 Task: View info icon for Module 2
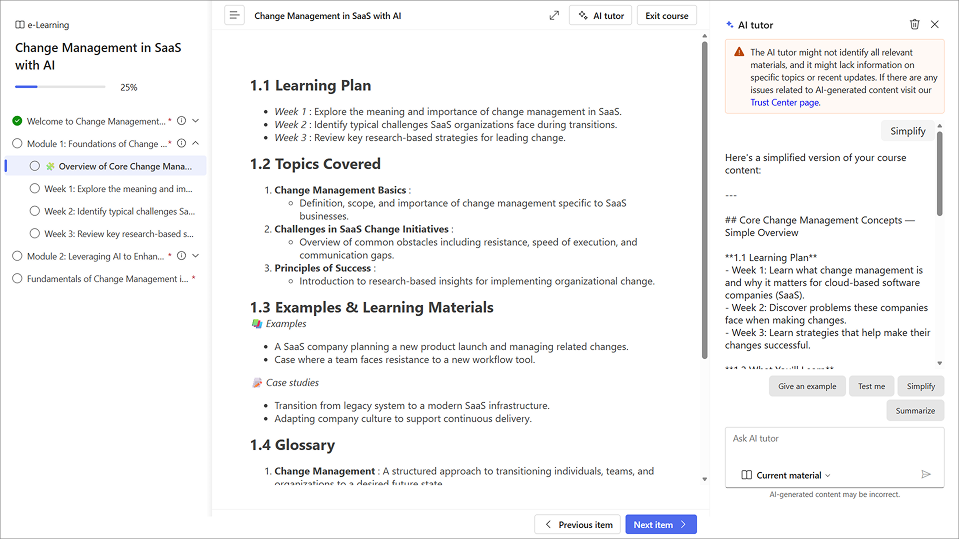click(181, 256)
